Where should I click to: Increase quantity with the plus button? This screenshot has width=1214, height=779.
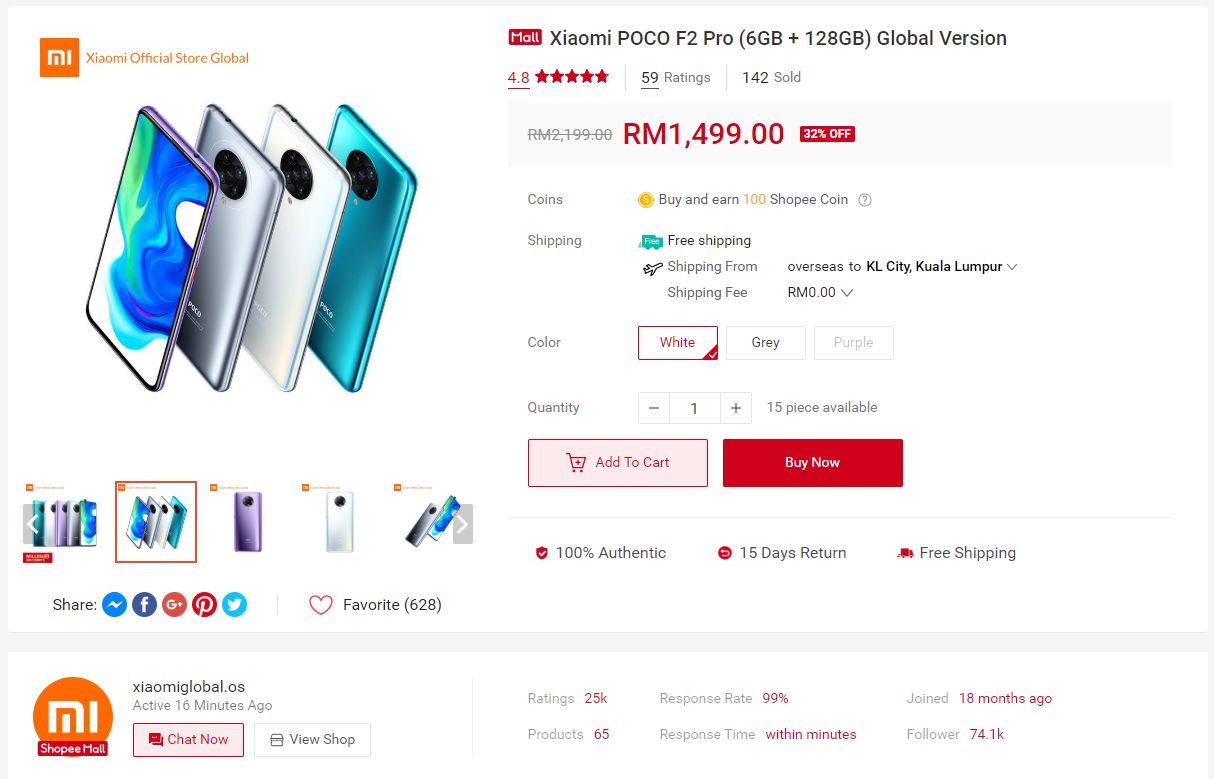[735, 408]
